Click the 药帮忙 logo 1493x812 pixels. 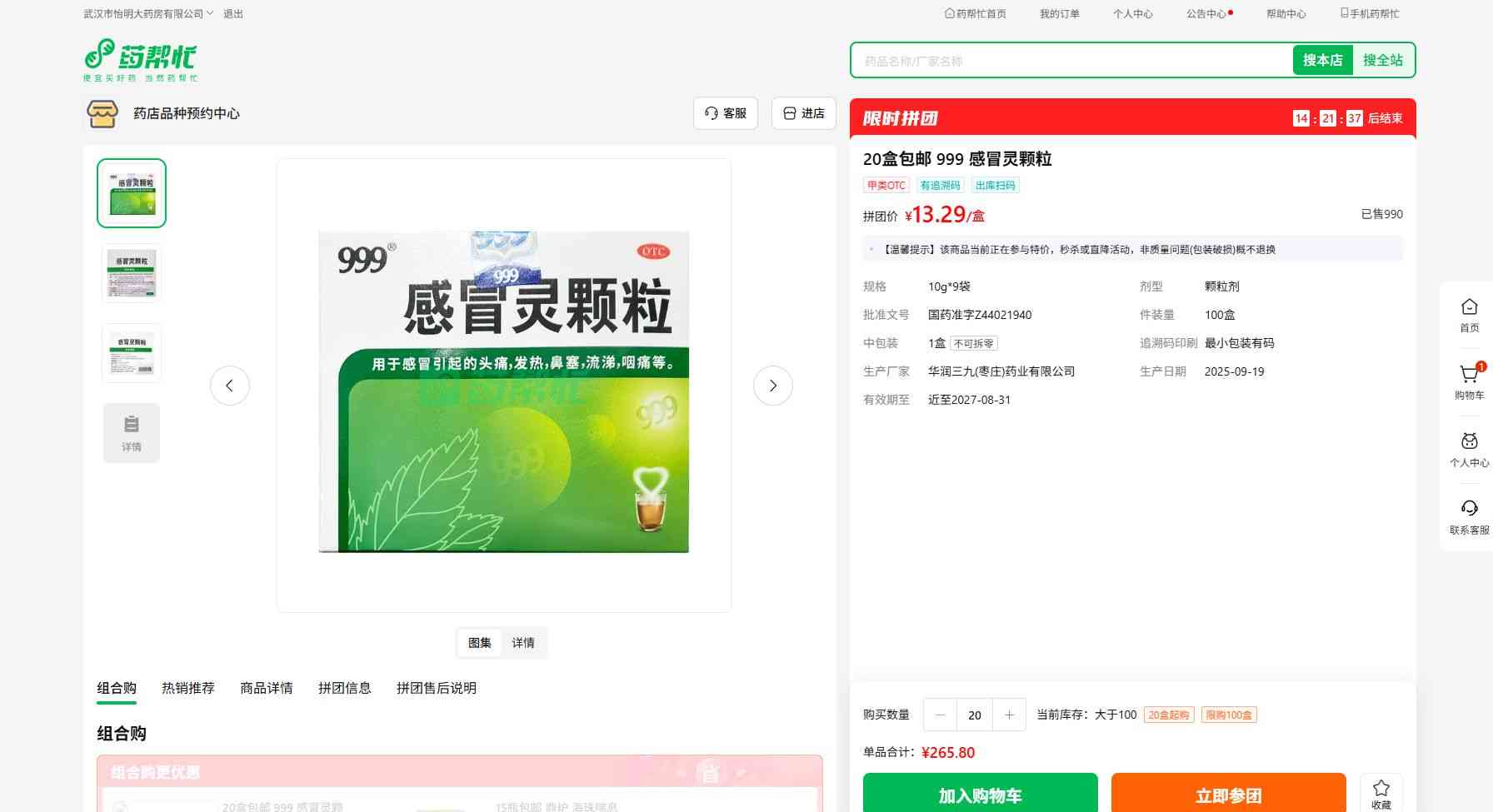click(140, 59)
